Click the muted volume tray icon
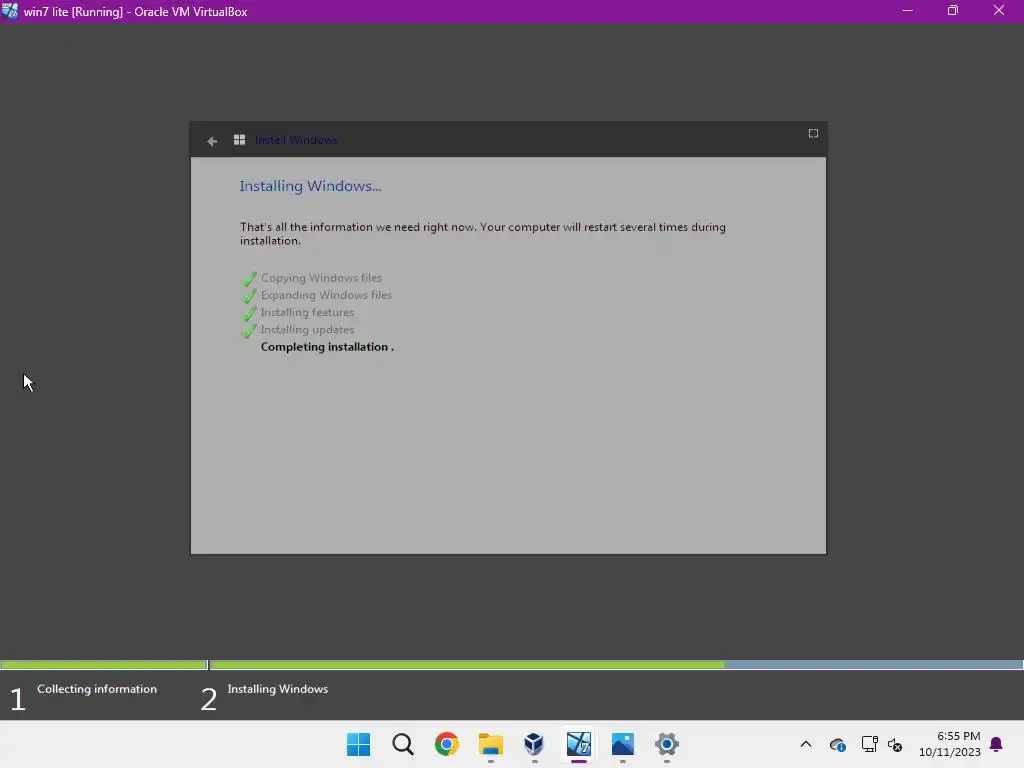The image size is (1024, 768). (895, 744)
